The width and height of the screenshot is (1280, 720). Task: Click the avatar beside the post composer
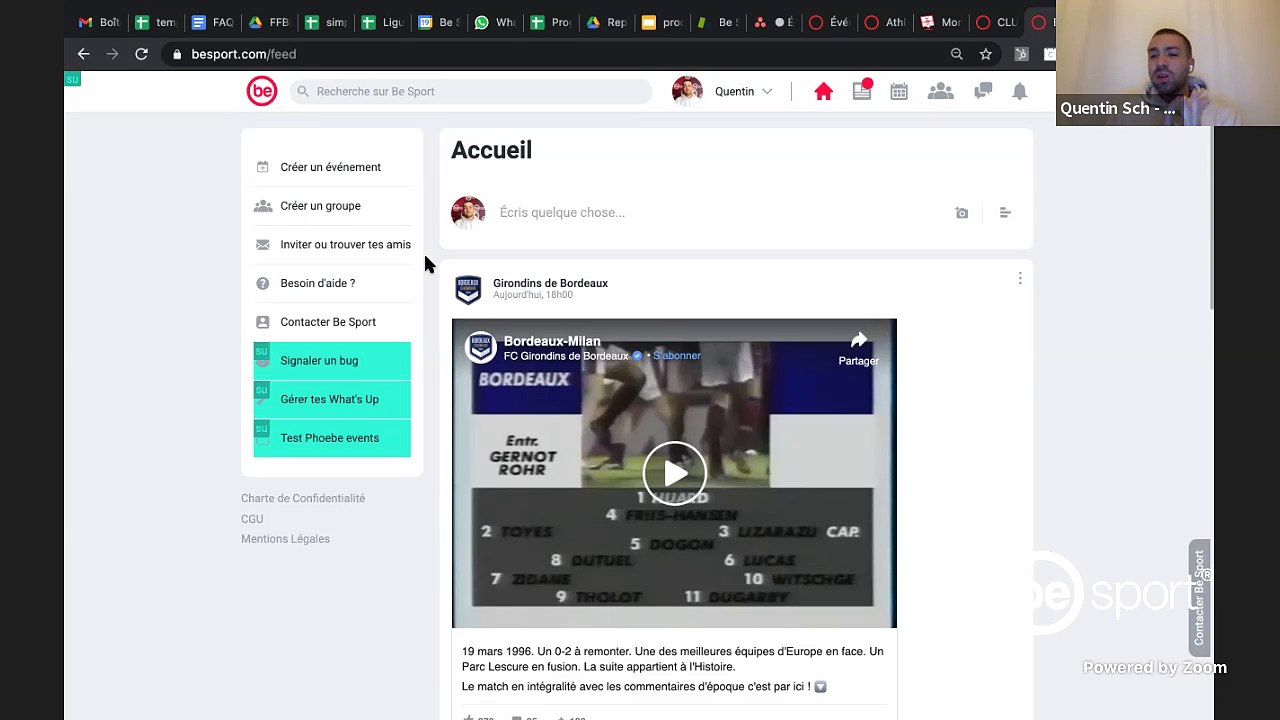pyautogui.click(x=468, y=213)
